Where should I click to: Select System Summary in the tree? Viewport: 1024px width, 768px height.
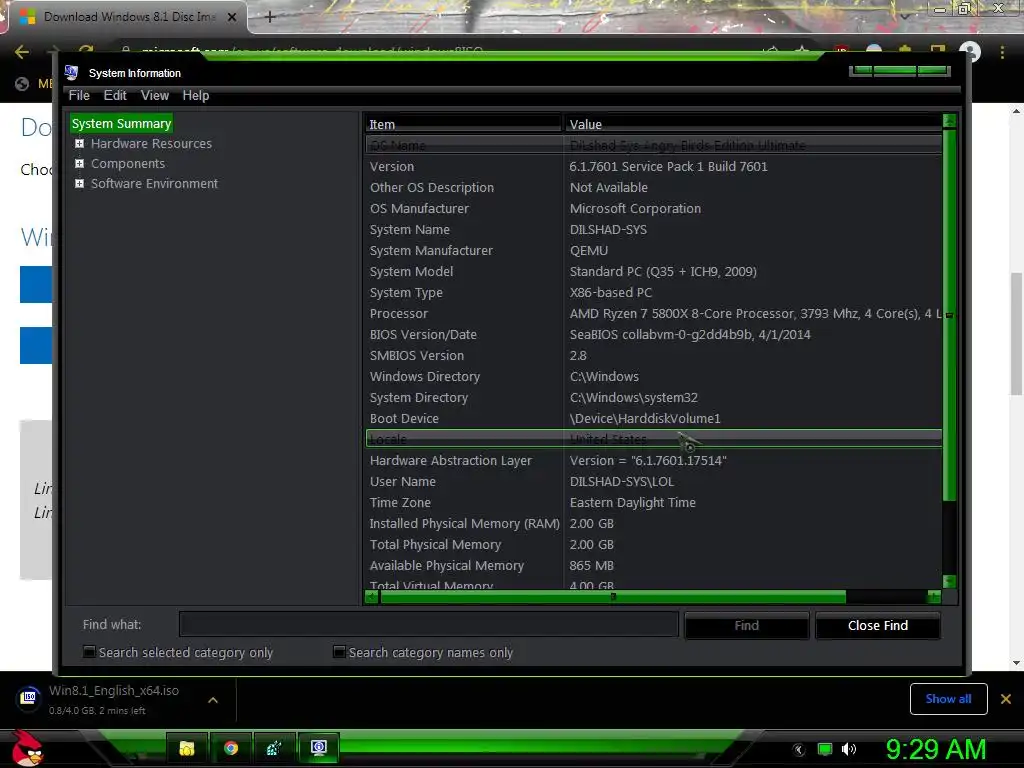tap(121, 123)
